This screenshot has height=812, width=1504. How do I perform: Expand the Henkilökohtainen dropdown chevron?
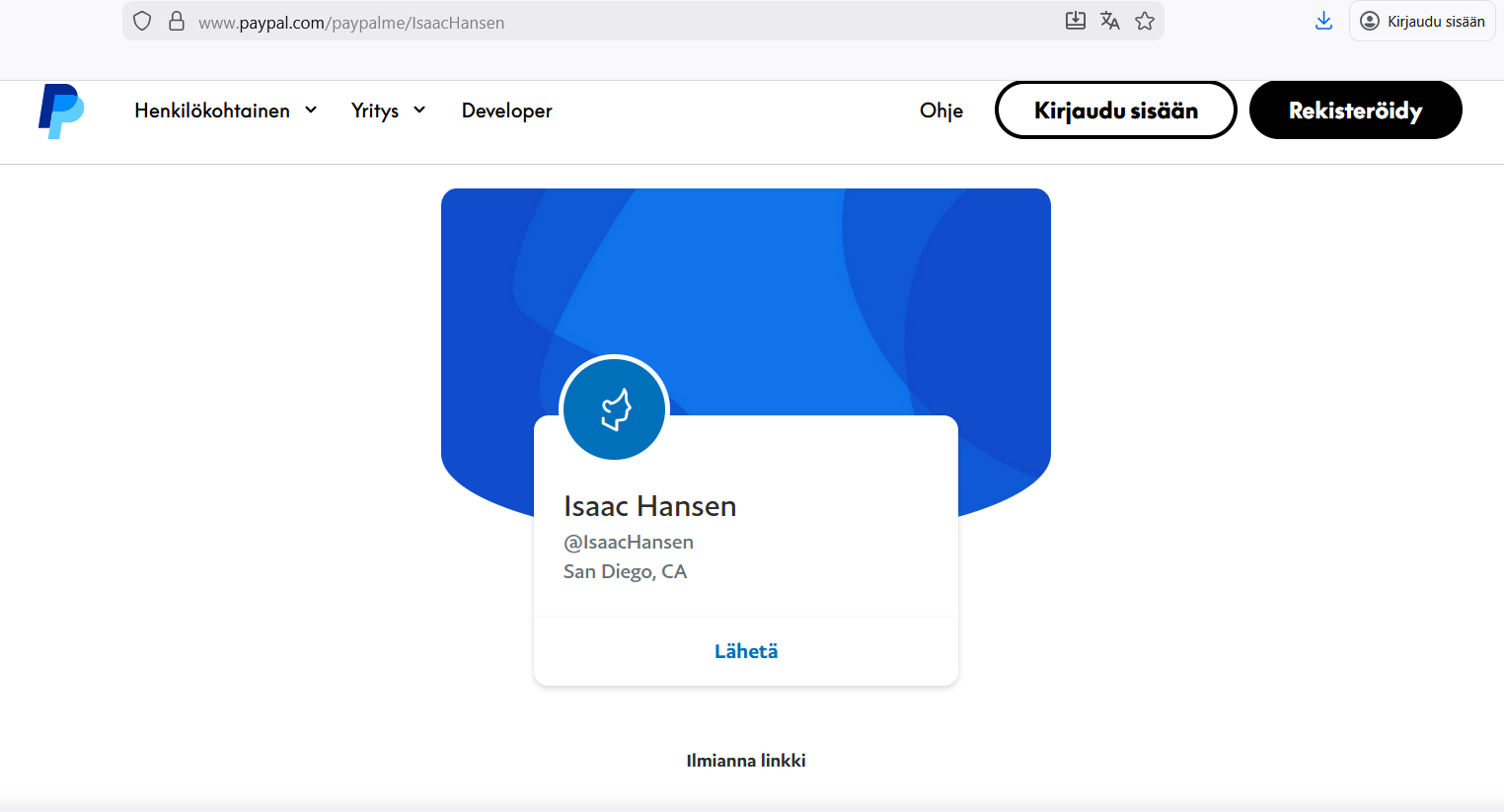[x=311, y=111]
